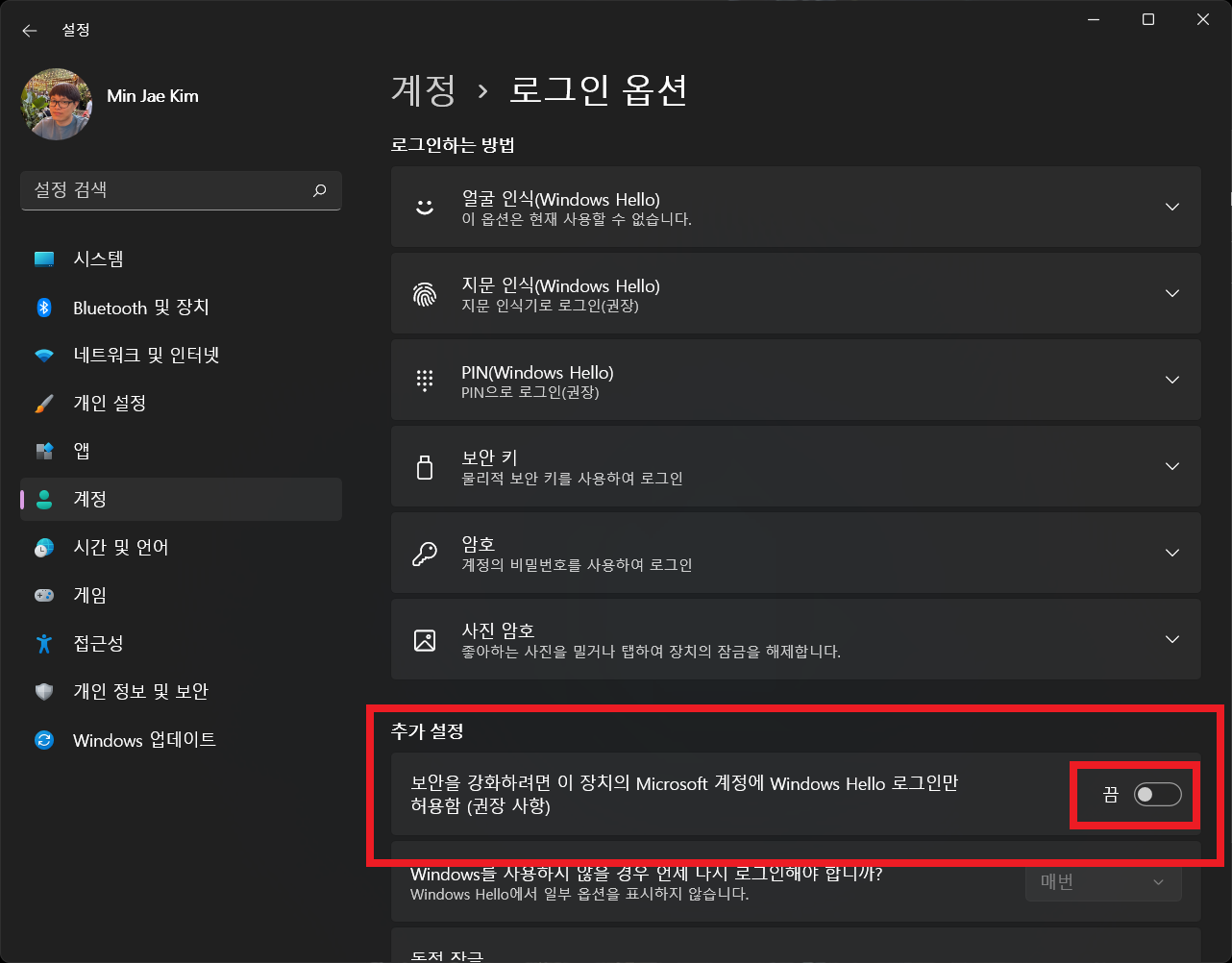Click the 게임 controller icon
This screenshot has width=1232, height=963.
coord(44,595)
